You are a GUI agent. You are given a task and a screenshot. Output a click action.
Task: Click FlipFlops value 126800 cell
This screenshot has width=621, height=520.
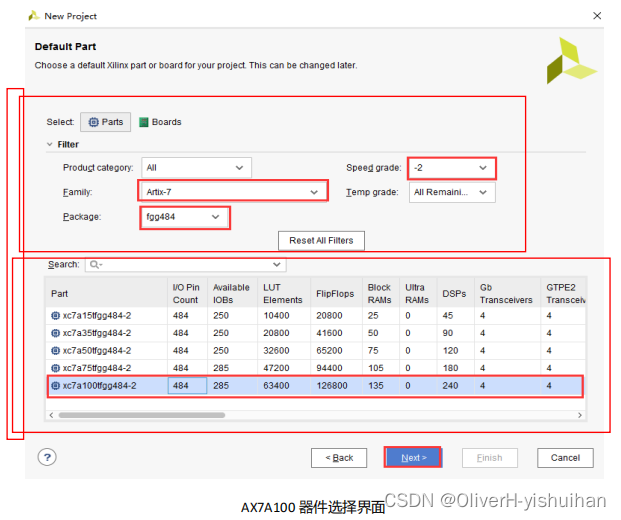click(x=336, y=386)
